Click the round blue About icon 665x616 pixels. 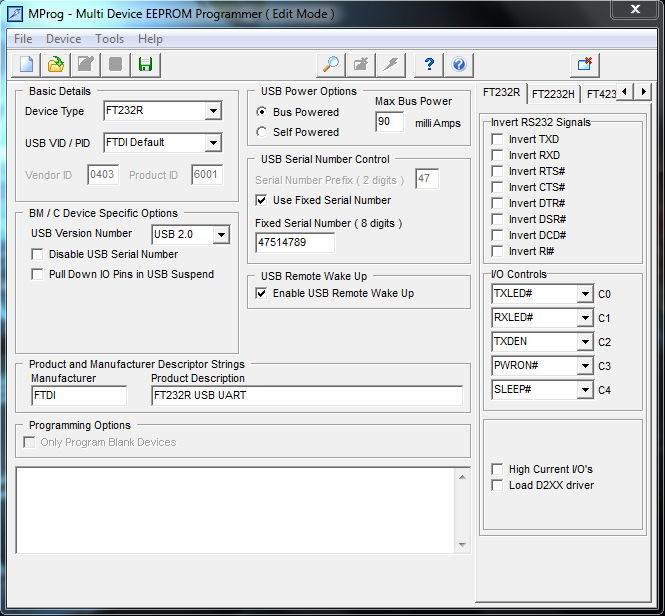459,65
